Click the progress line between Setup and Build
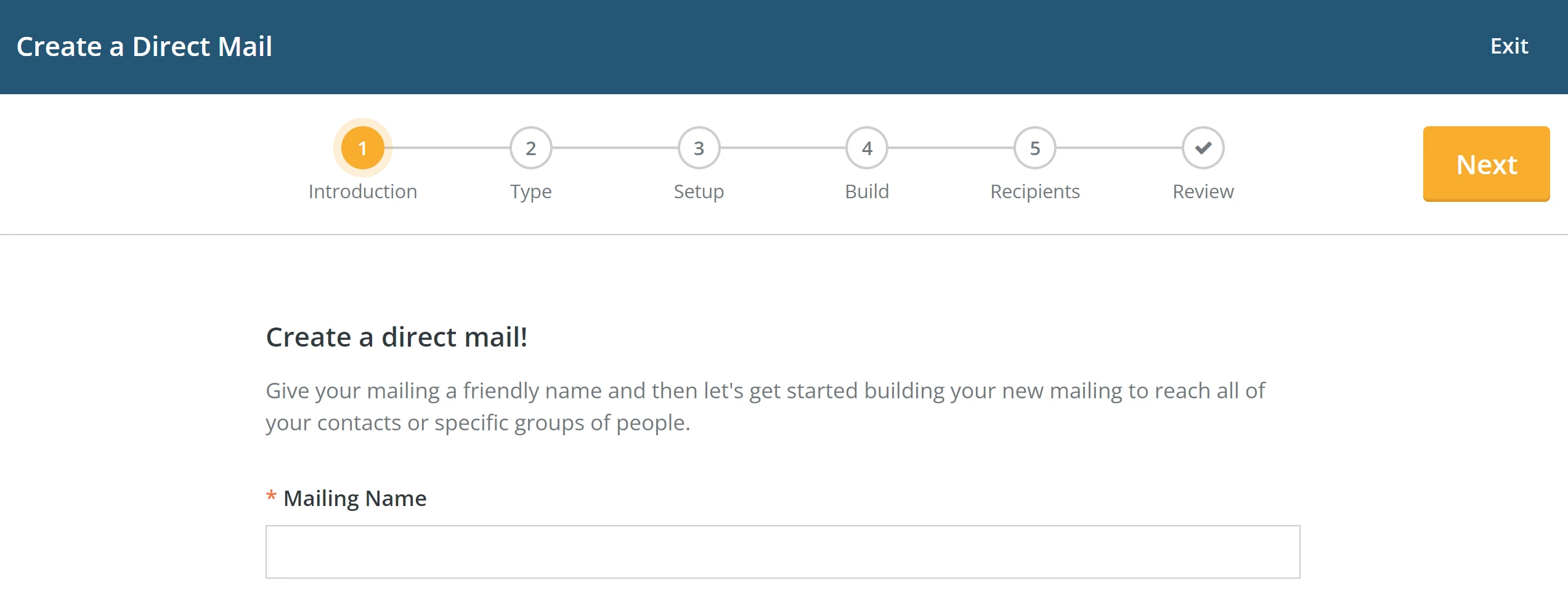This screenshot has width=1568, height=591. point(782,147)
